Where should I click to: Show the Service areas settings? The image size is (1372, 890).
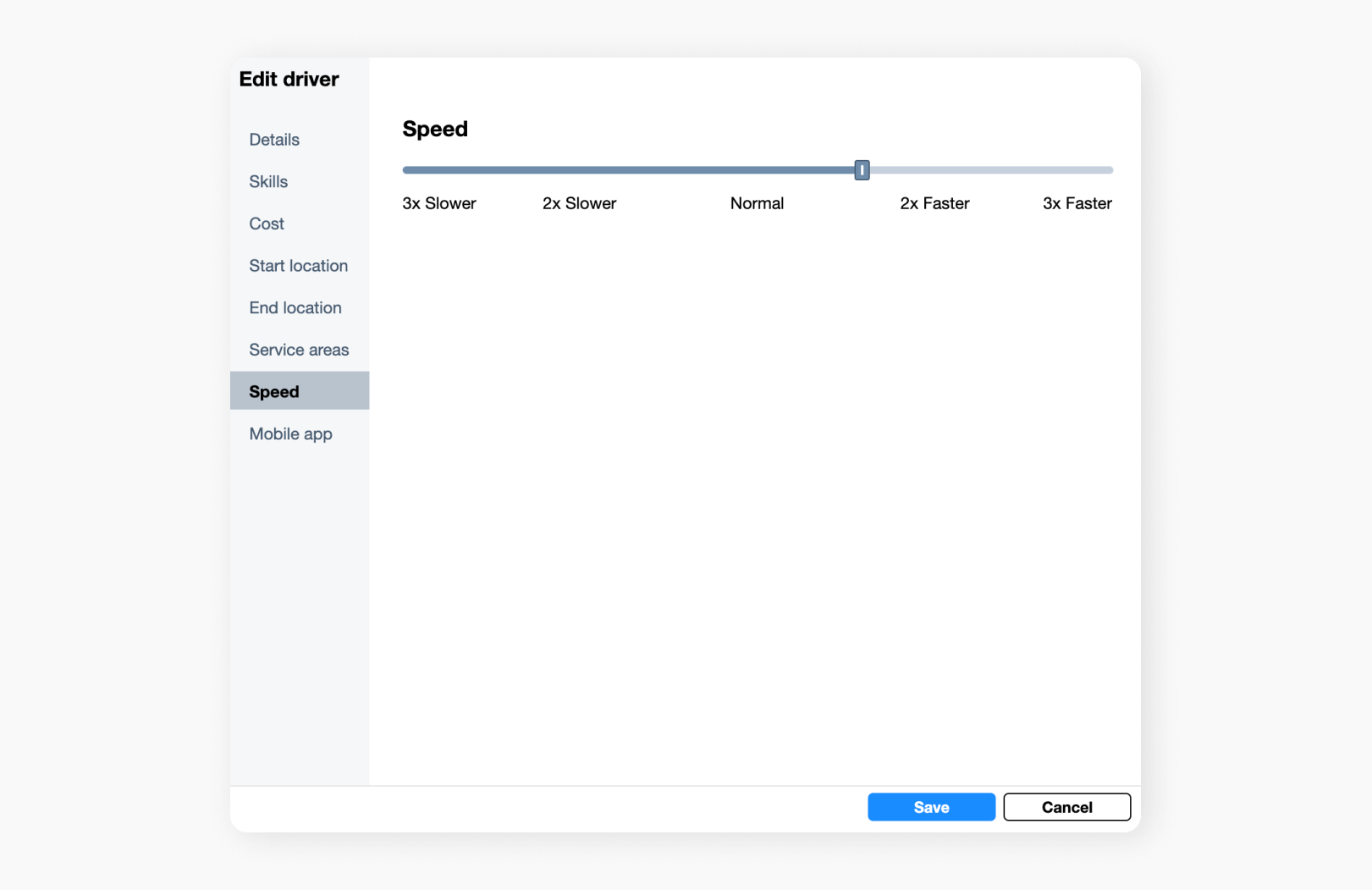click(x=299, y=350)
